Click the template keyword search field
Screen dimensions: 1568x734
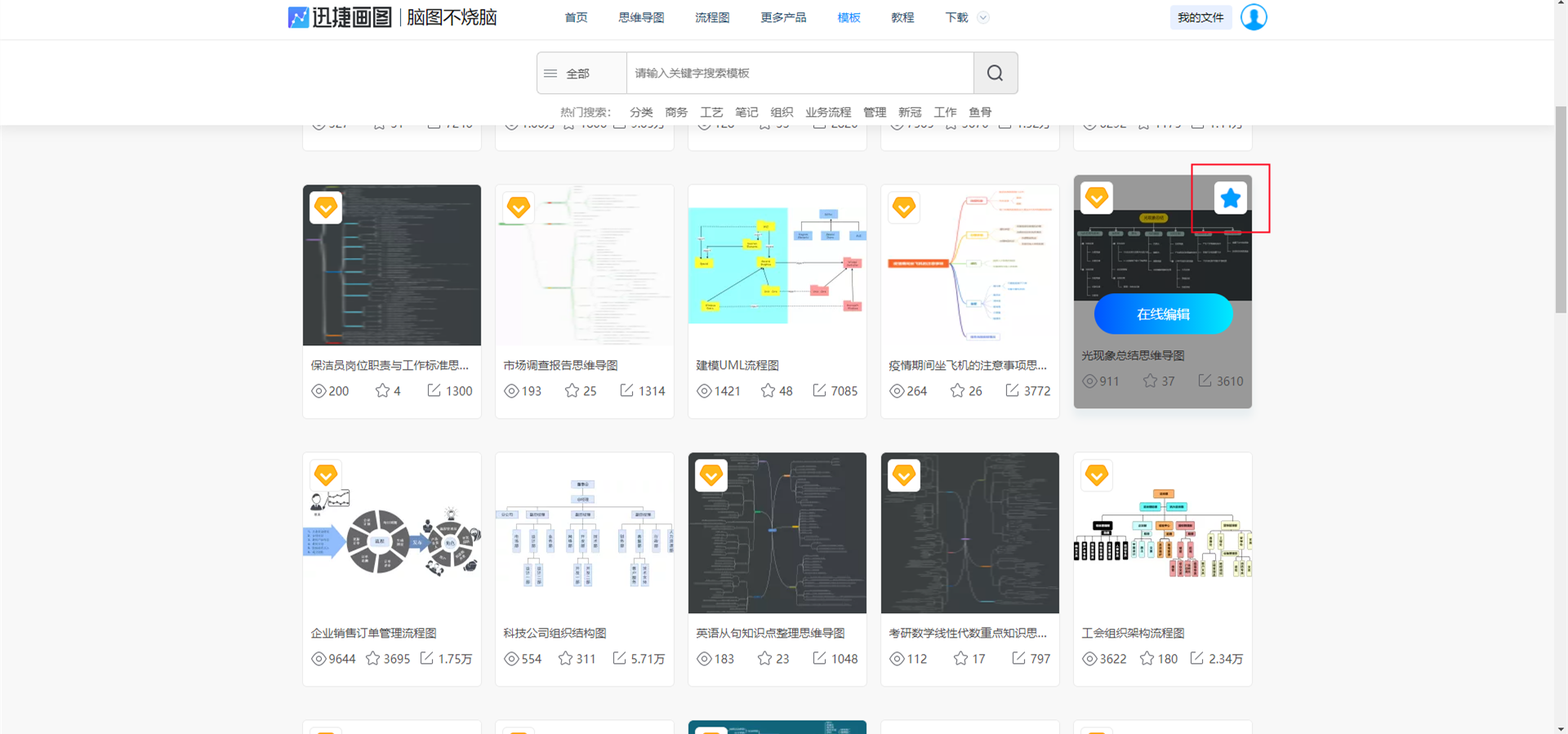coord(799,73)
